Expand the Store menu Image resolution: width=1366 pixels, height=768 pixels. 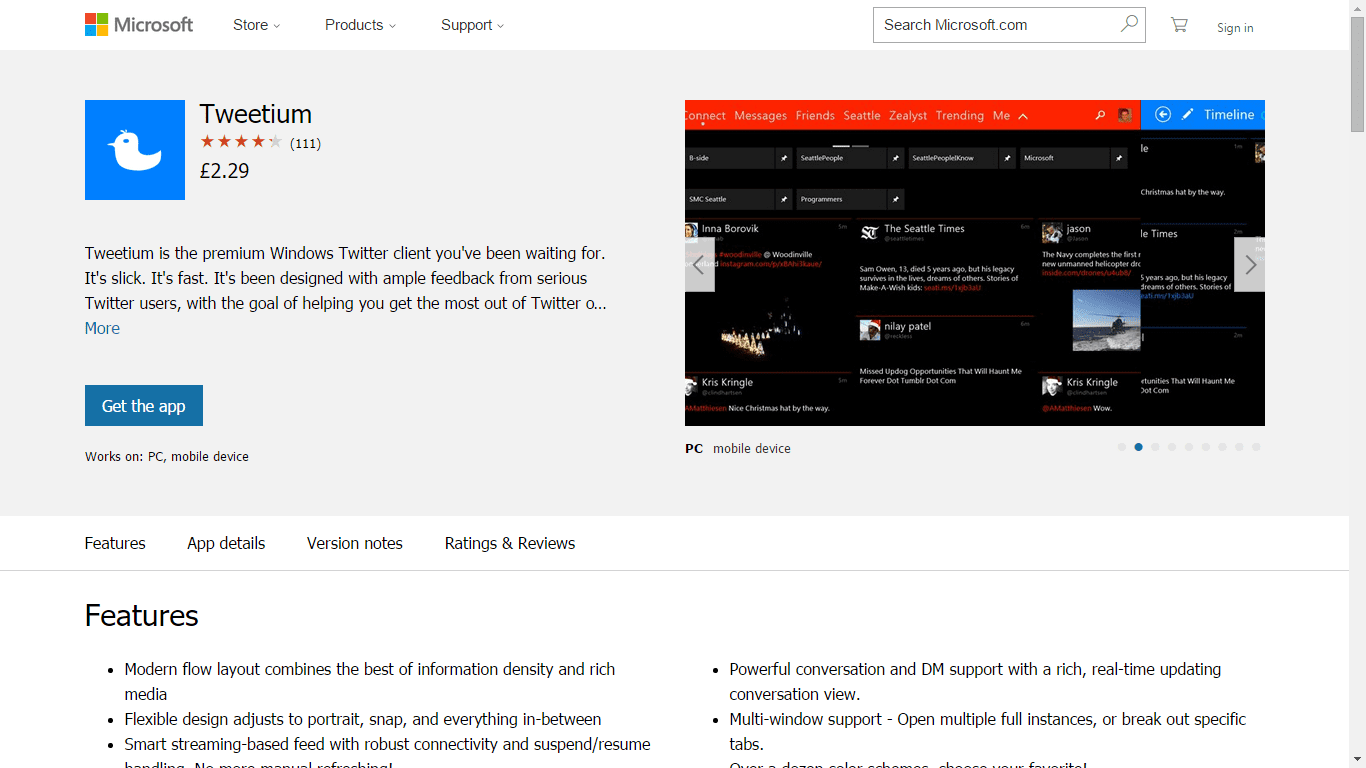tap(256, 25)
